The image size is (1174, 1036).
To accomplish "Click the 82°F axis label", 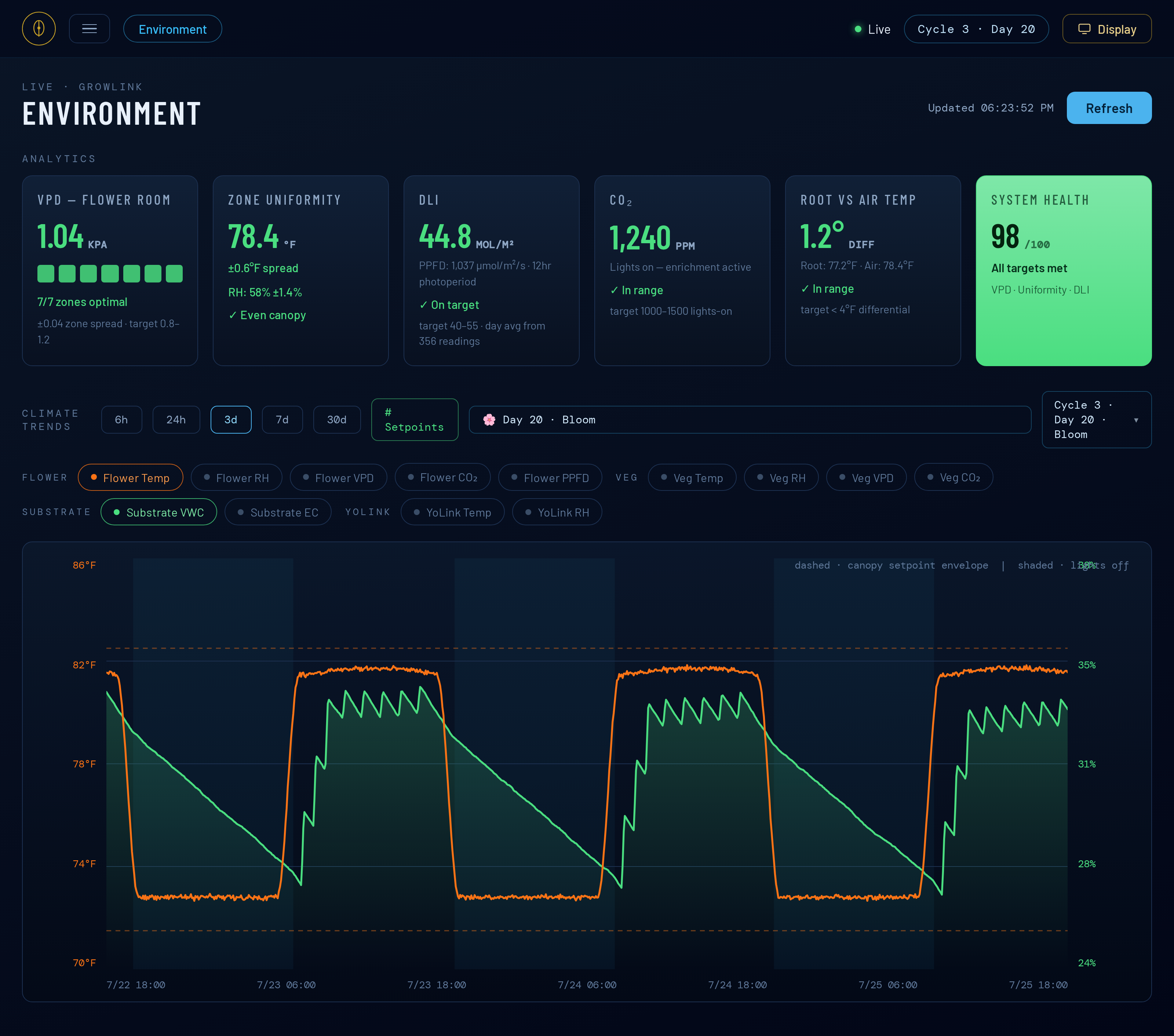I will click(x=84, y=665).
